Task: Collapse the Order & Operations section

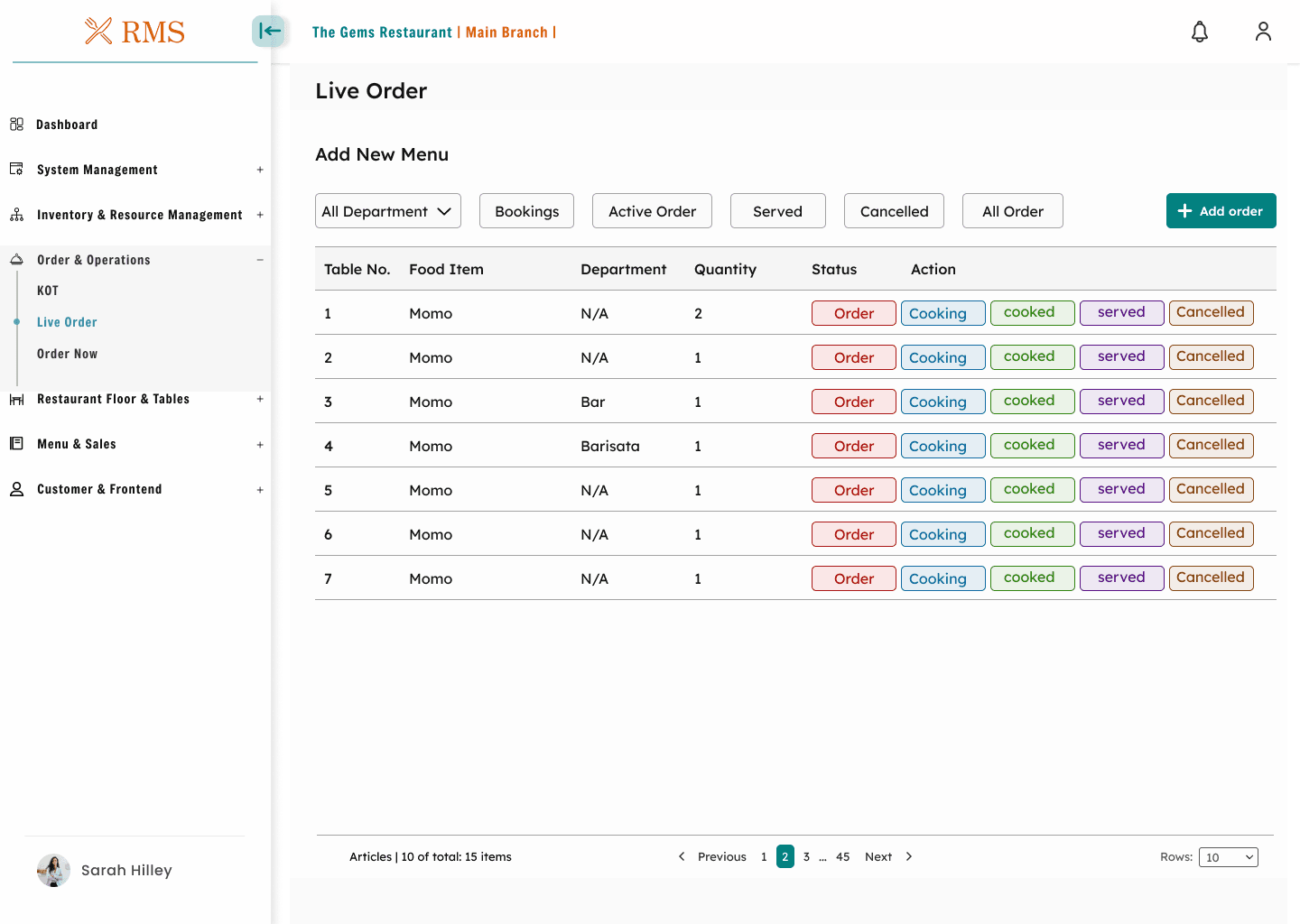Action: click(260, 260)
